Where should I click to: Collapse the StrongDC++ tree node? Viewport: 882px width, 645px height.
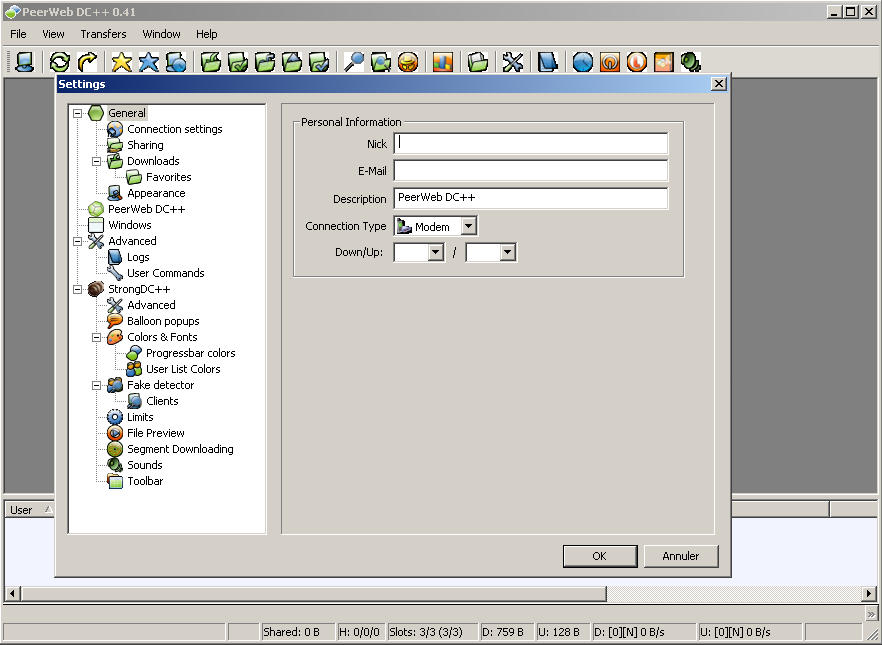click(x=78, y=290)
